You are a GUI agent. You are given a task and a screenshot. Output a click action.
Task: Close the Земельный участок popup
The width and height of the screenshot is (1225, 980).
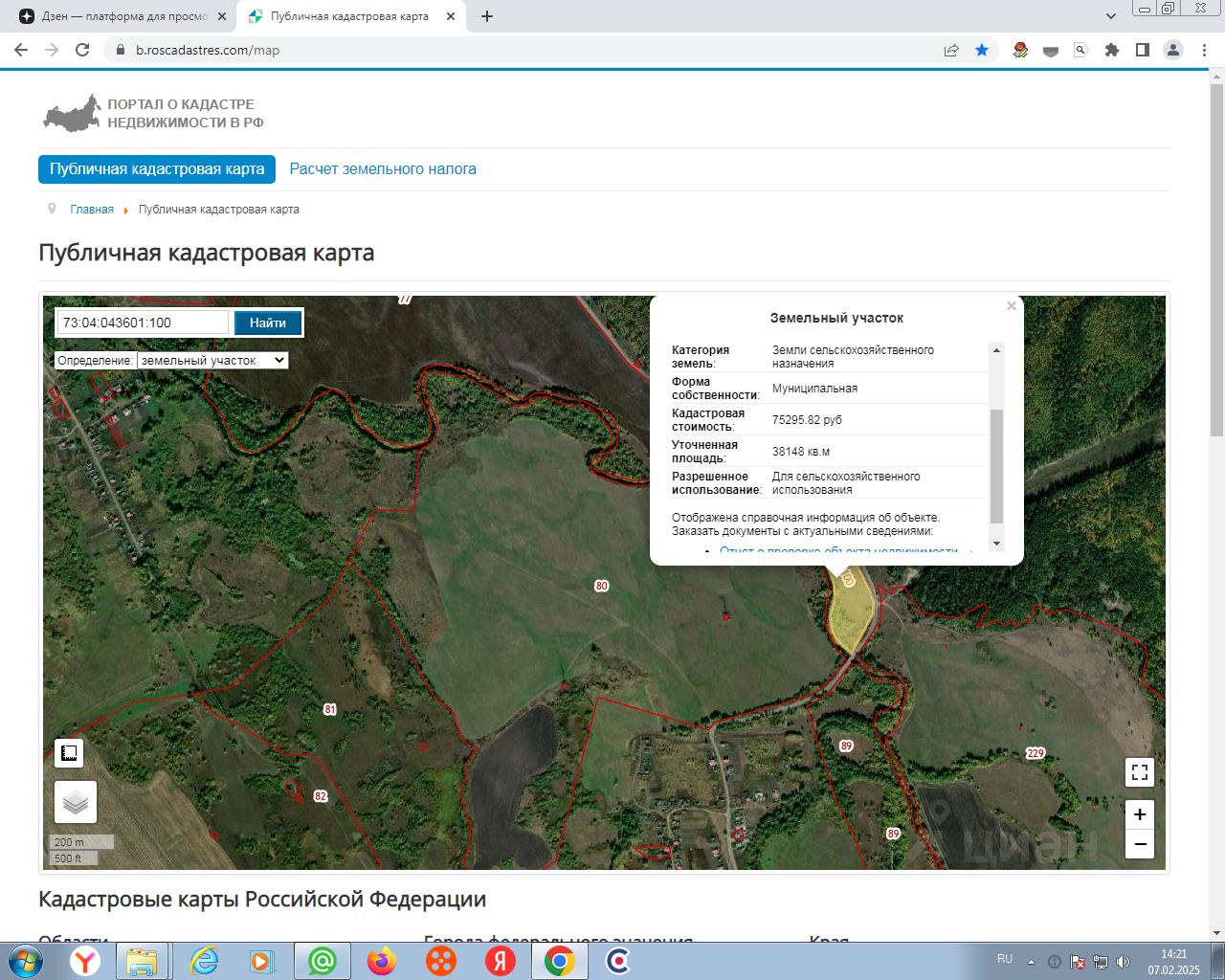click(1012, 306)
